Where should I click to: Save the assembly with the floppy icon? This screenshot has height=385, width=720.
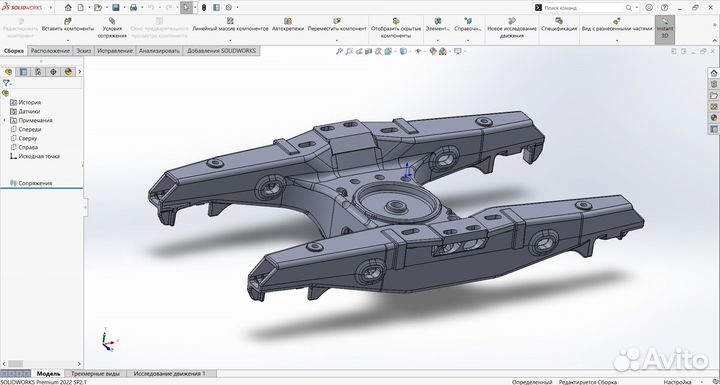116,7
